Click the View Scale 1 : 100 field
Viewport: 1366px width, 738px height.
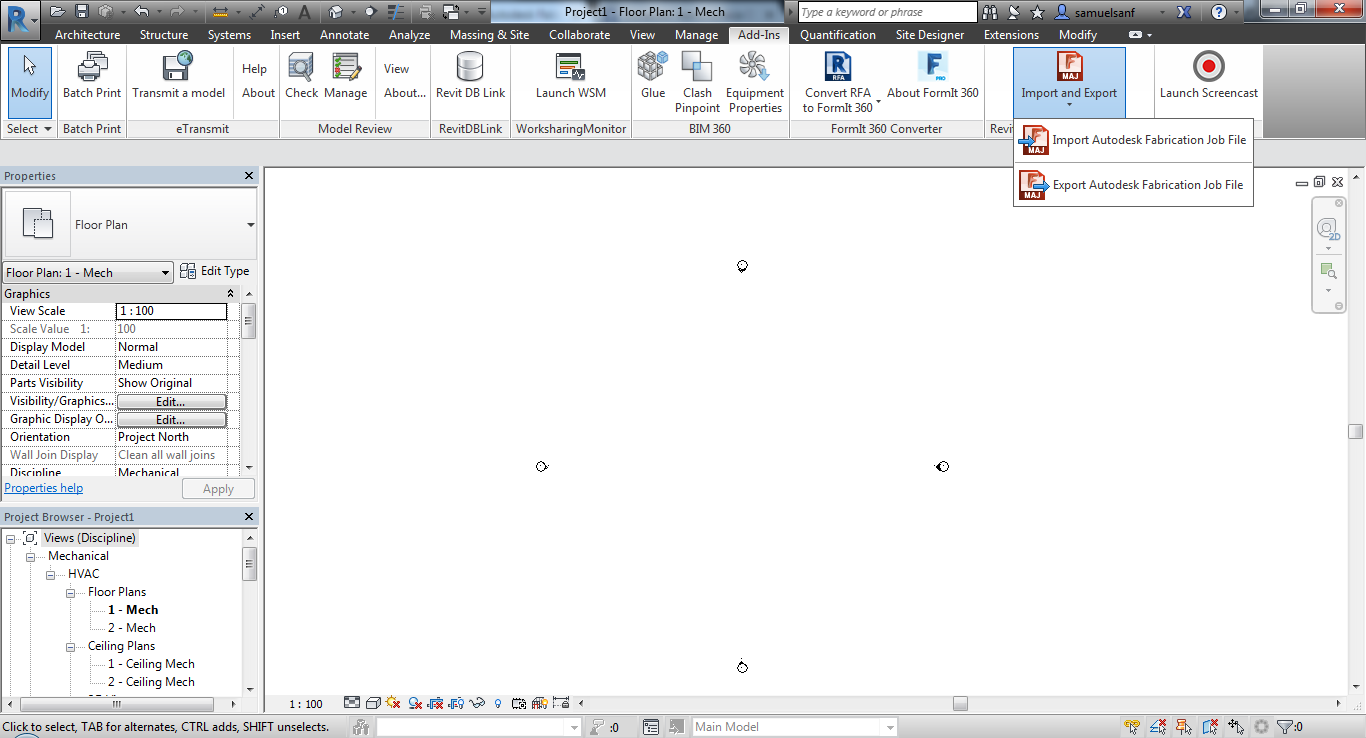[172, 311]
